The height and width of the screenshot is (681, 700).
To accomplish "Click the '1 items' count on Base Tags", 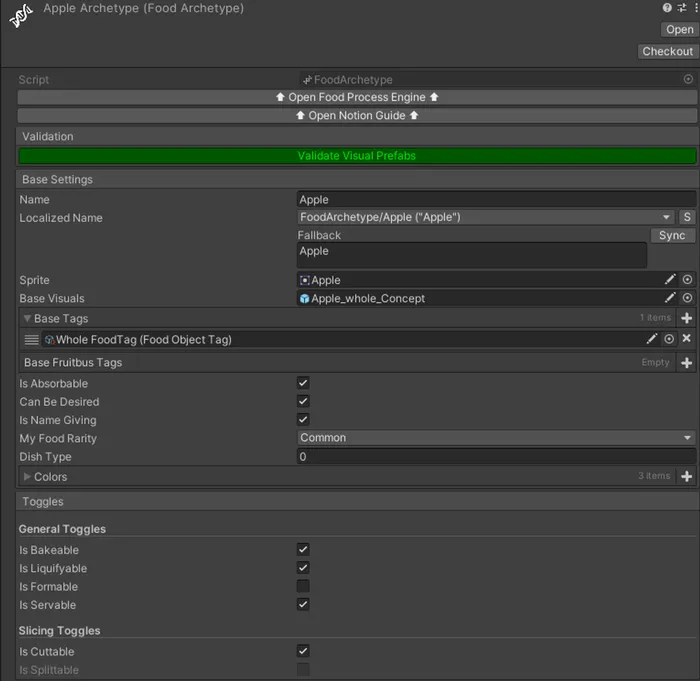I will (655, 318).
